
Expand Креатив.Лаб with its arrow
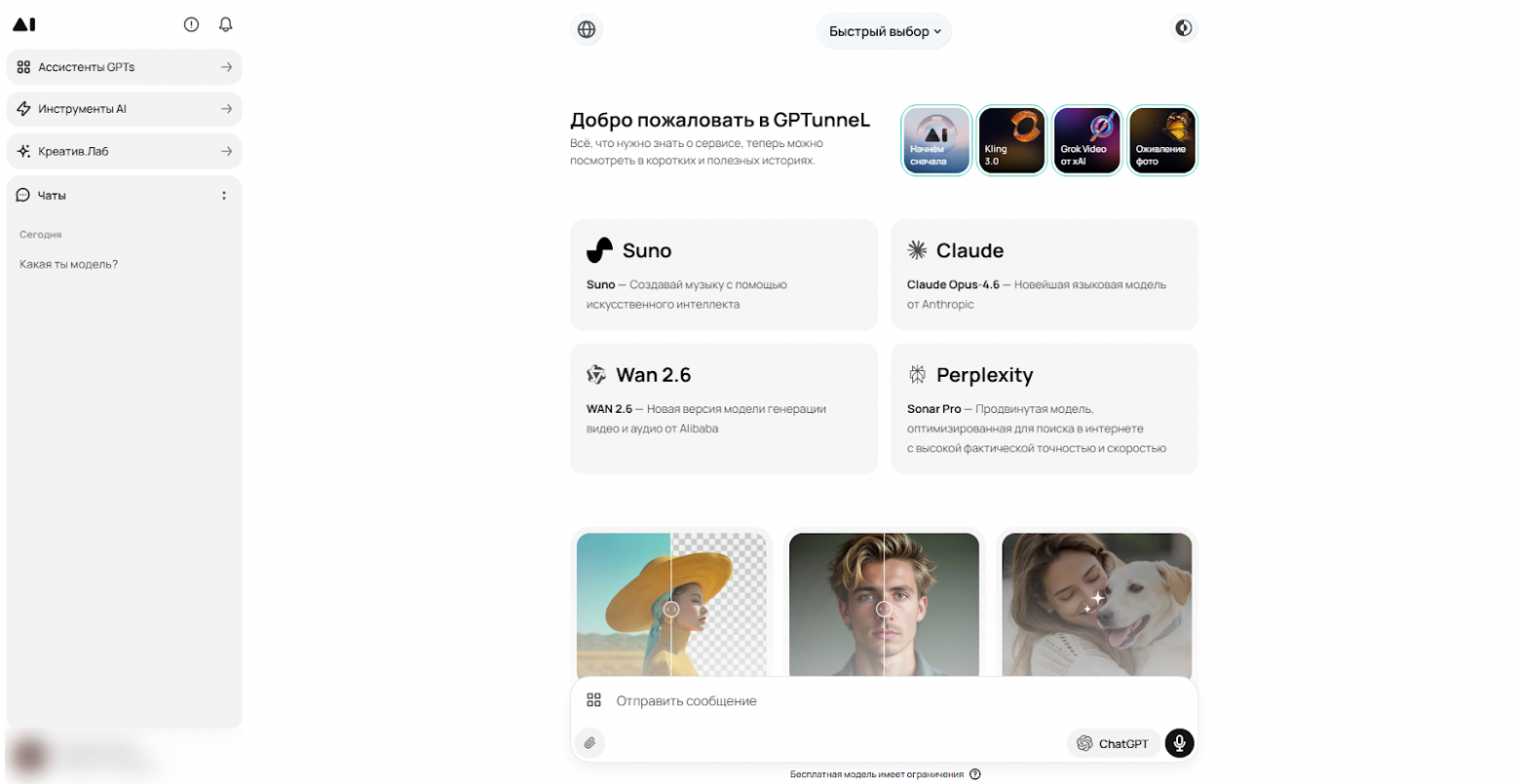(226, 151)
